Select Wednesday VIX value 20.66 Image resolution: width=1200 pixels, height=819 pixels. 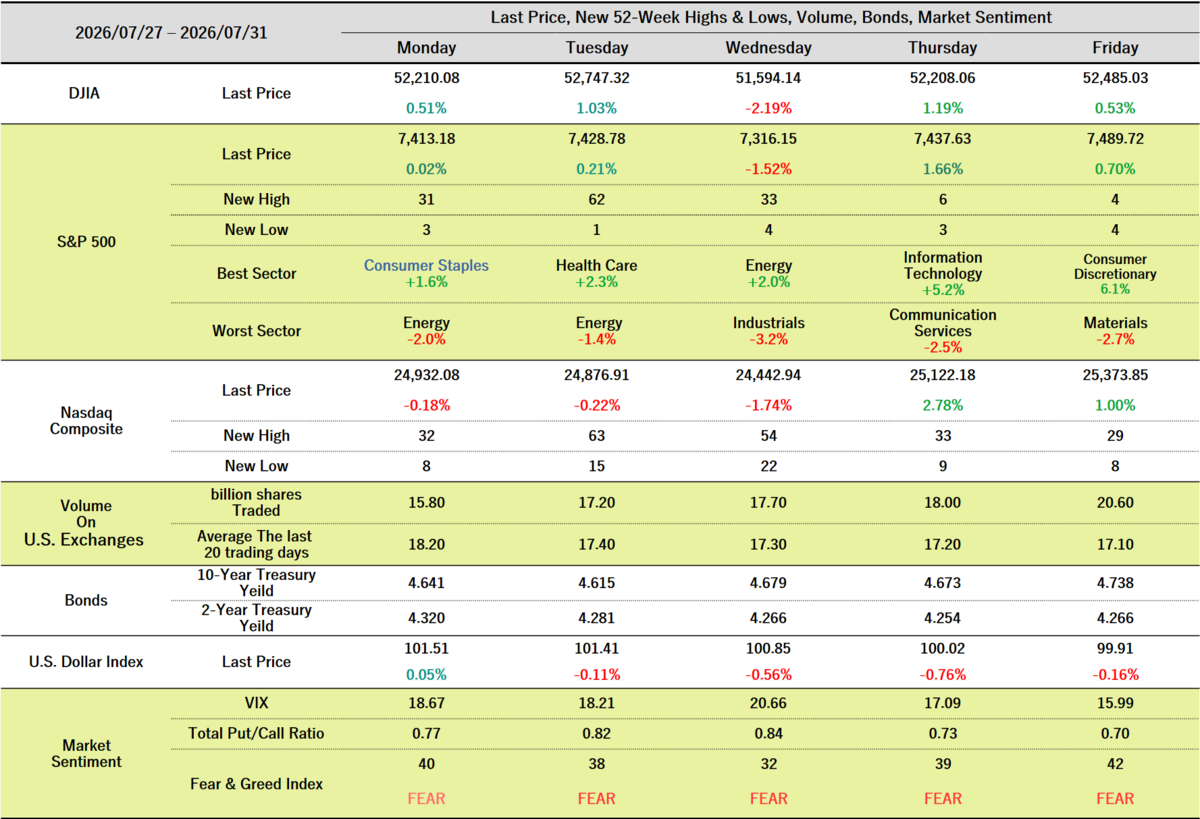(768, 705)
